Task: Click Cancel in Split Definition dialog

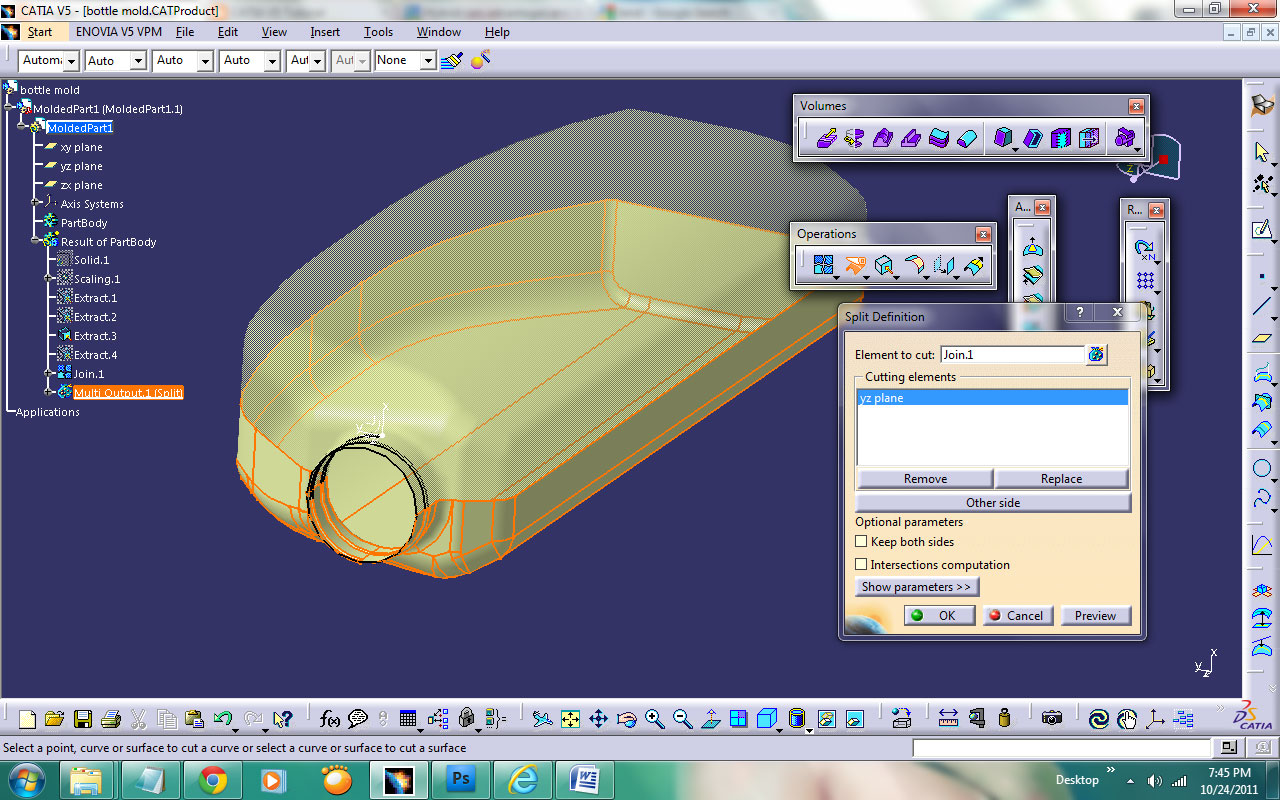Action: (x=1017, y=615)
